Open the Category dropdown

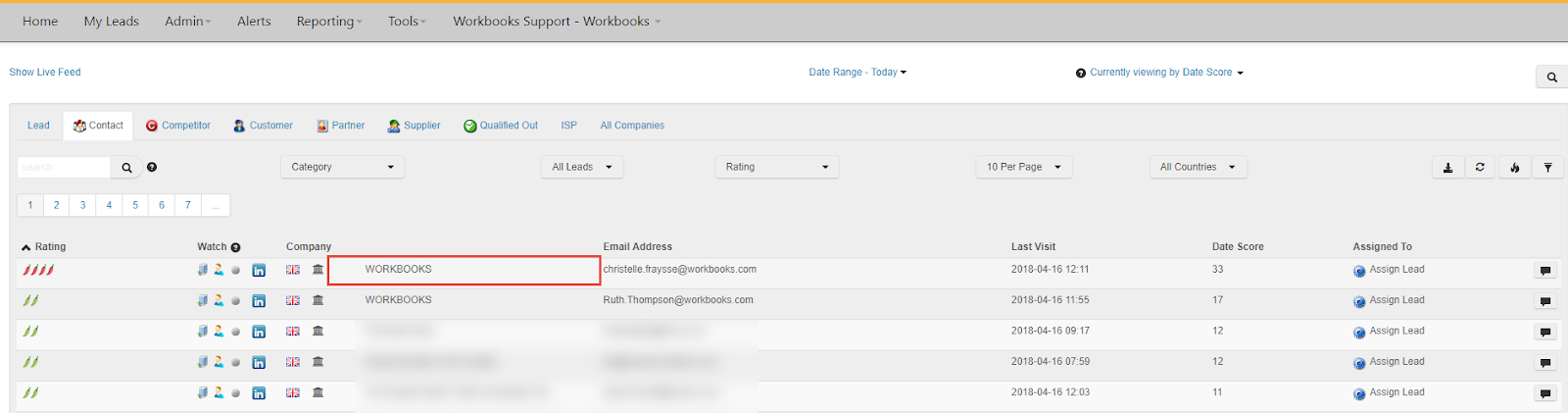click(x=342, y=168)
